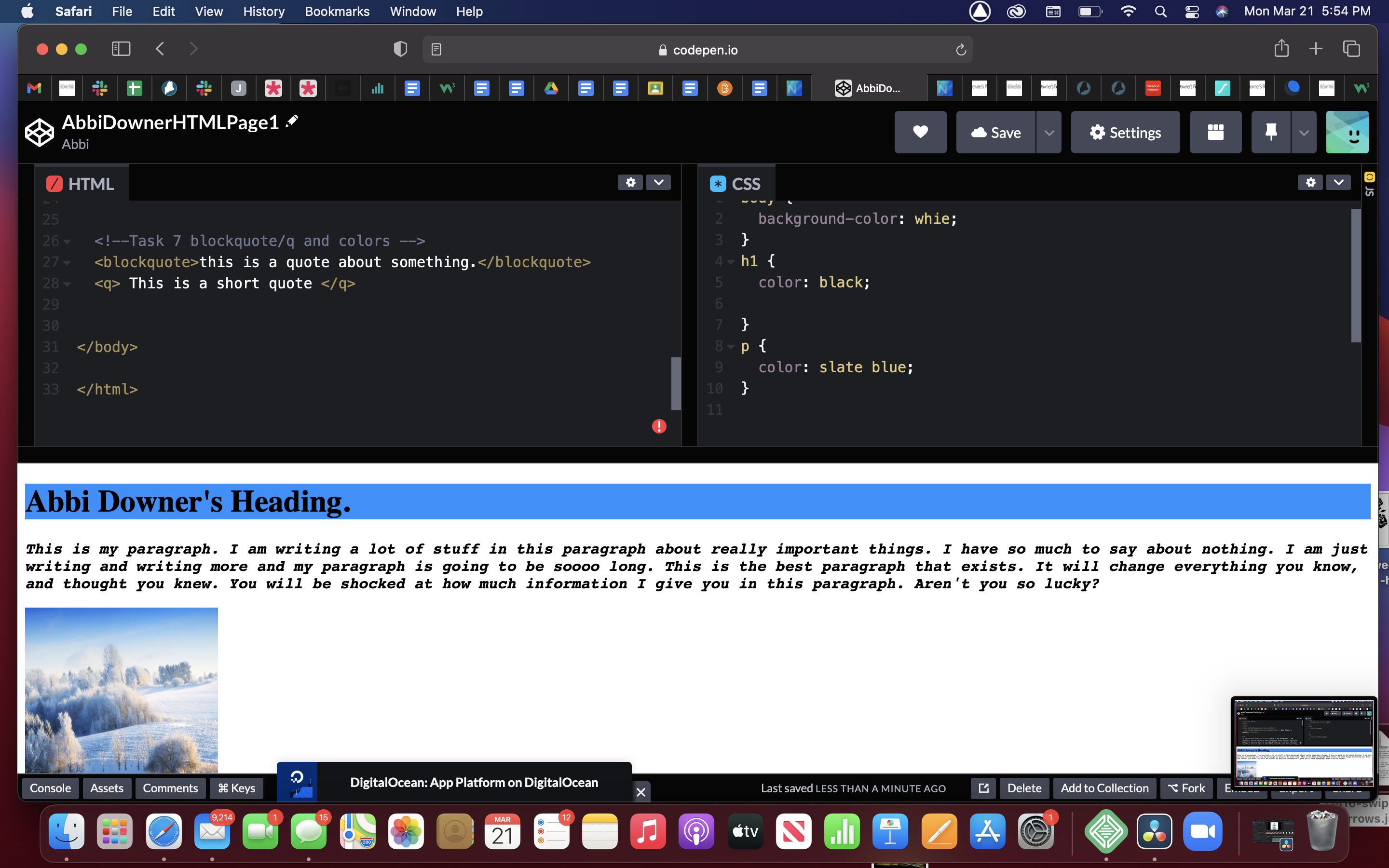The width and height of the screenshot is (1389, 868).
Task: Click the red HTML error indicator
Action: (x=659, y=426)
